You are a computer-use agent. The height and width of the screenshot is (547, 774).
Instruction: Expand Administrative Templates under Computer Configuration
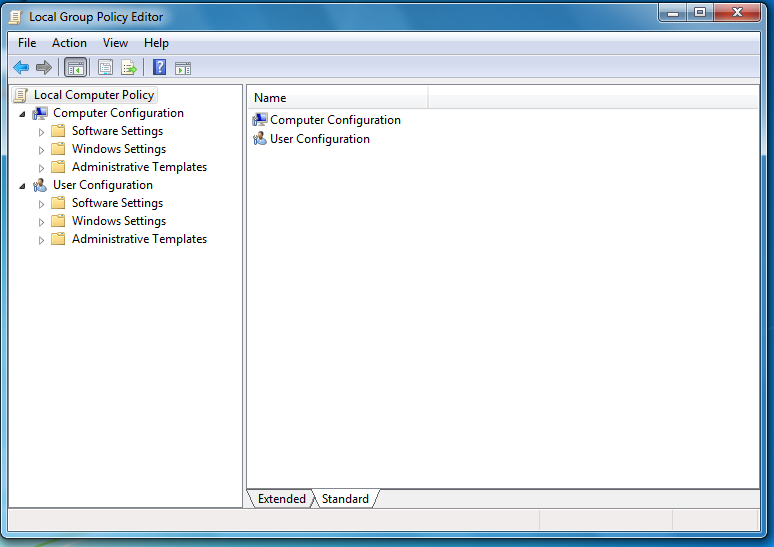[x=41, y=168]
